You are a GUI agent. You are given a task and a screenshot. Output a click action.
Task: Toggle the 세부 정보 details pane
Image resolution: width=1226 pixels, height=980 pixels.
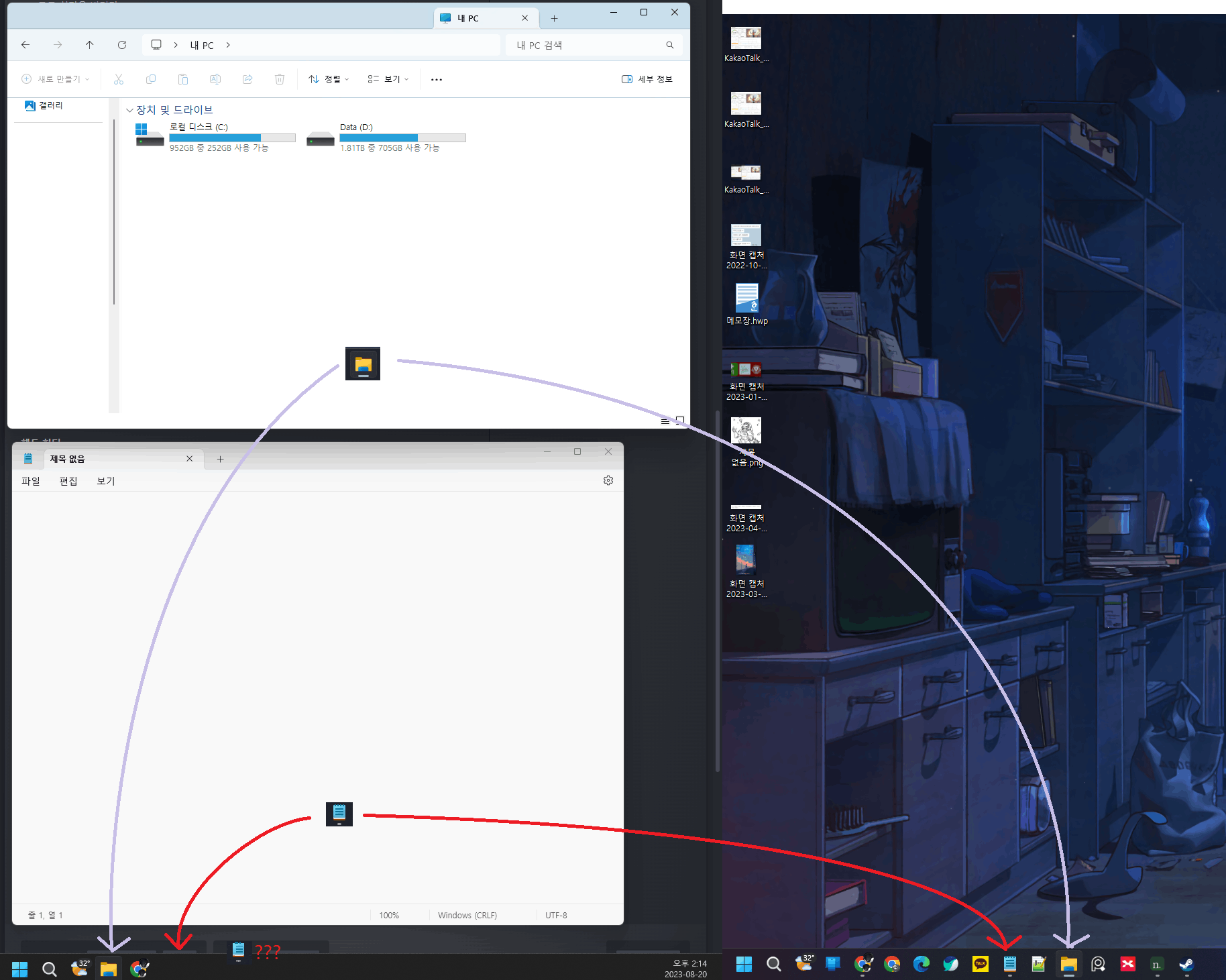coord(647,79)
